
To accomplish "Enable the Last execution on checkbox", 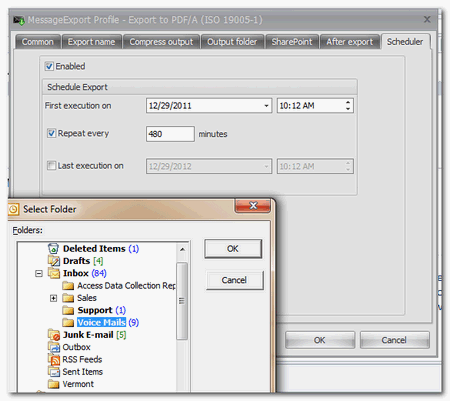I will [x=51, y=165].
